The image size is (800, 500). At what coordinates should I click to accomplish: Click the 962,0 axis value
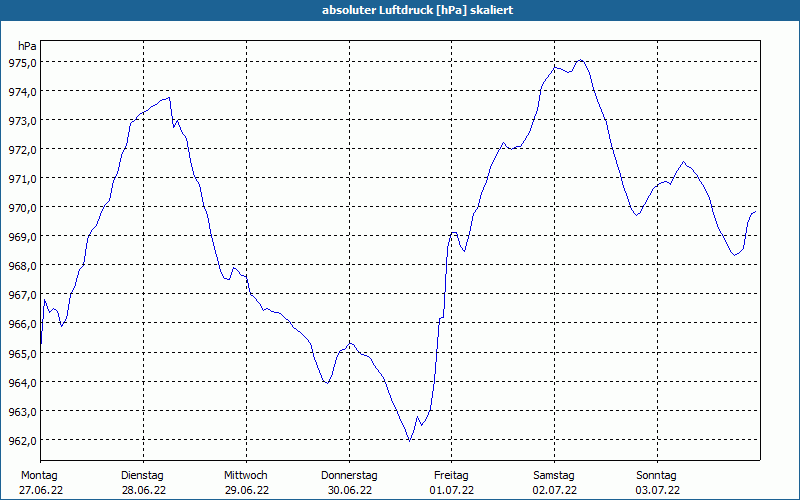point(22,440)
